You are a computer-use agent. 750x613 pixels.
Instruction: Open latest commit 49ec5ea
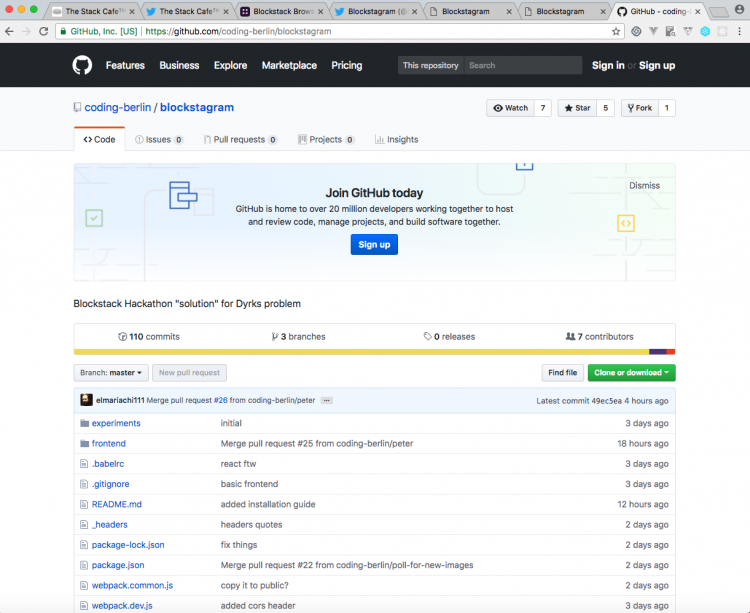point(607,401)
